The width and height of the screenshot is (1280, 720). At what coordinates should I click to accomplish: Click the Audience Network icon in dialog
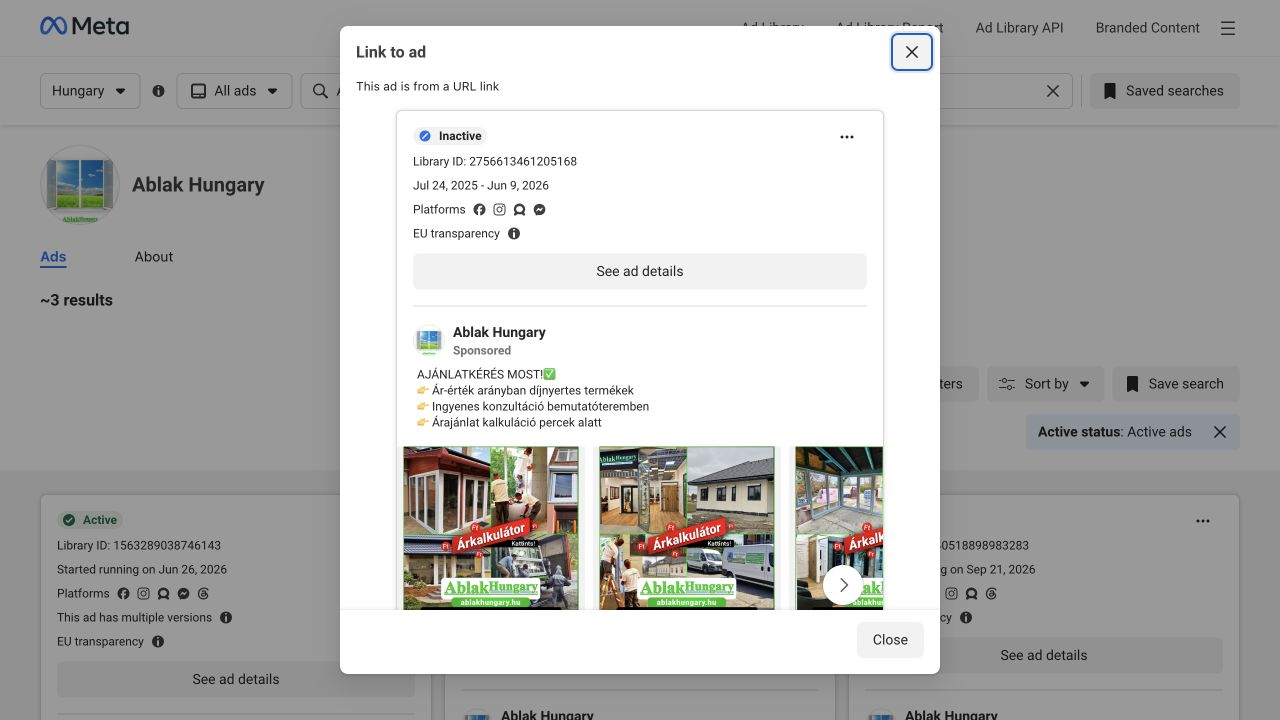pos(519,210)
